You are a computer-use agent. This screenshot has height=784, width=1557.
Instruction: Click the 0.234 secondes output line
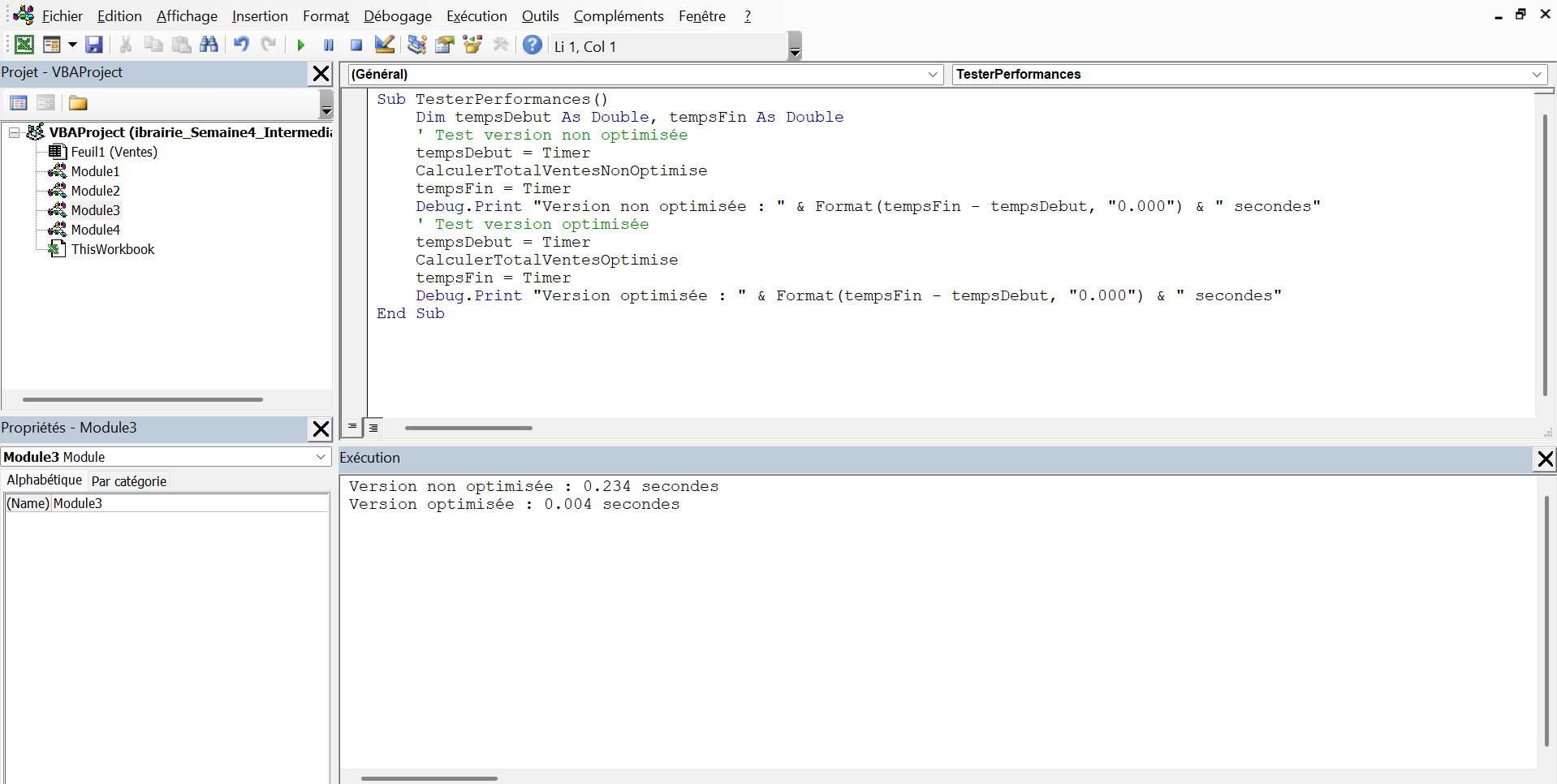(534, 486)
